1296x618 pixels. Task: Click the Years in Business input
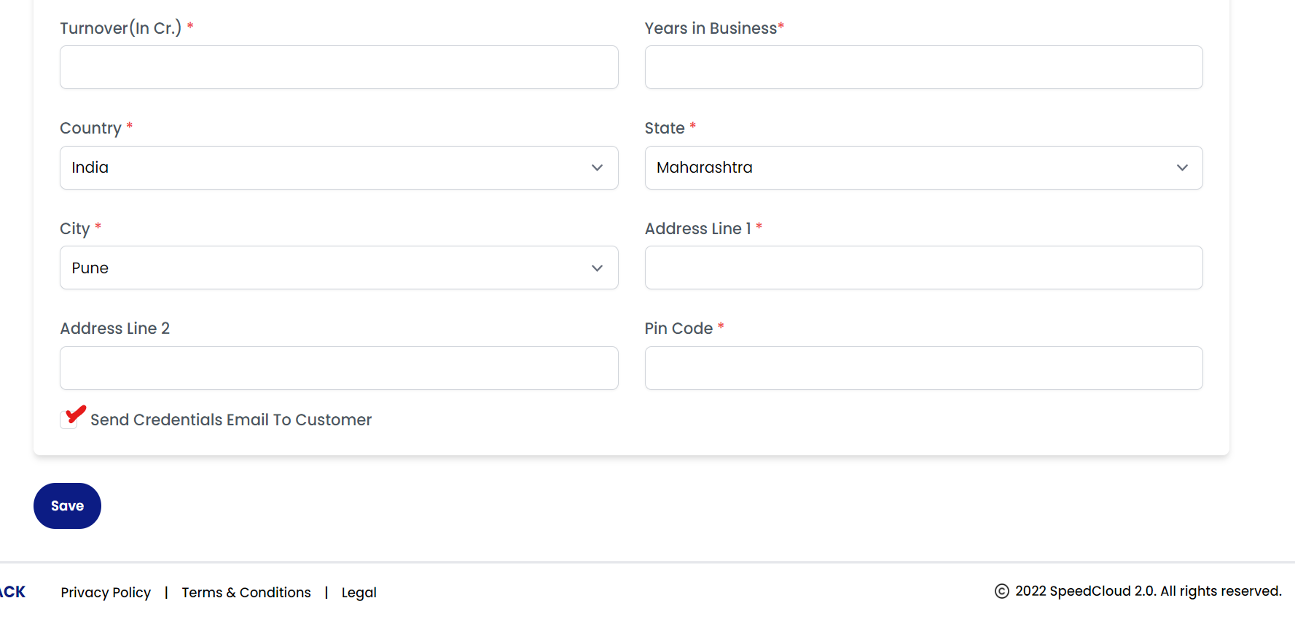[x=922, y=67]
